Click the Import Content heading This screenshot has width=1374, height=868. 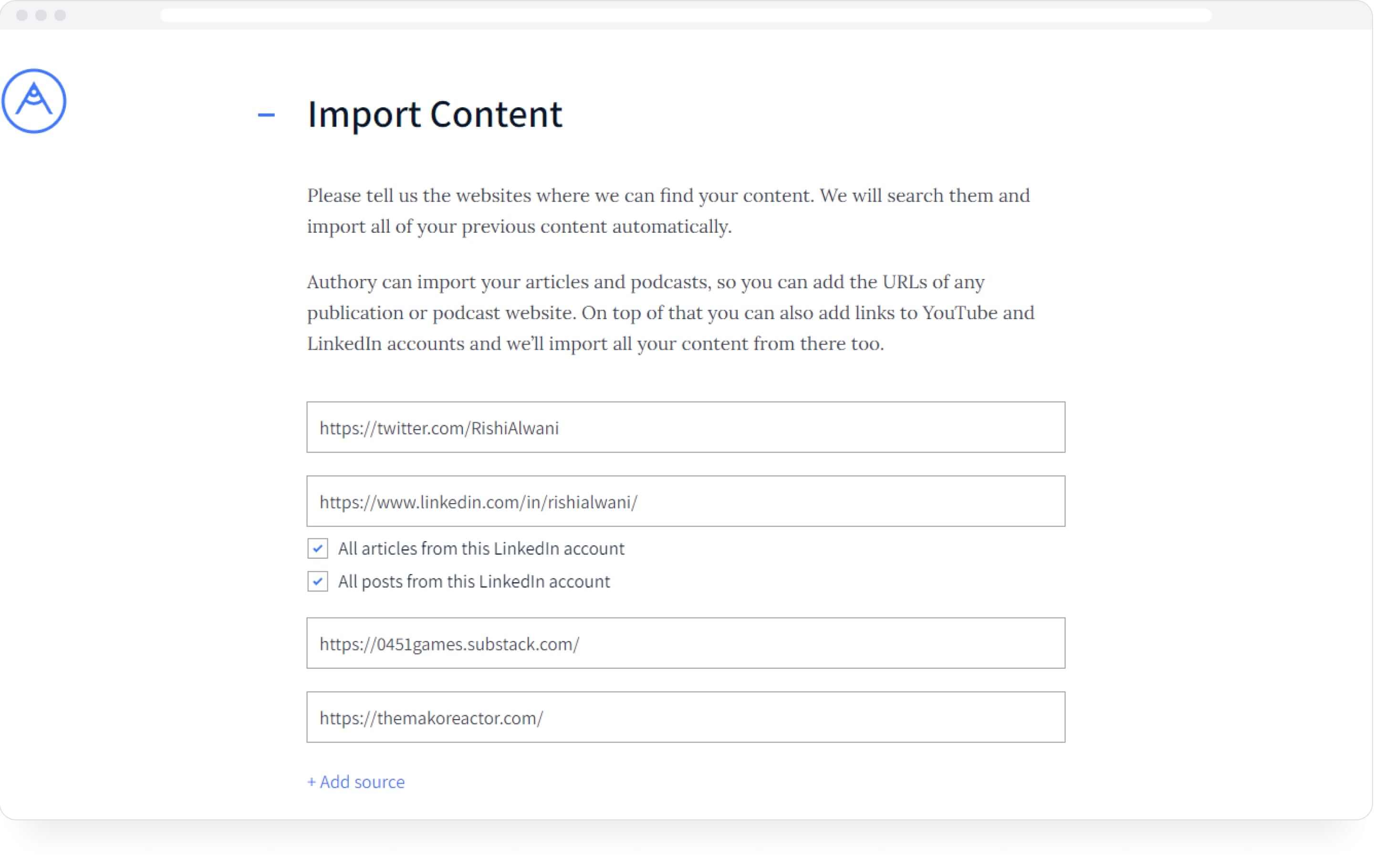tap(435, 114)
